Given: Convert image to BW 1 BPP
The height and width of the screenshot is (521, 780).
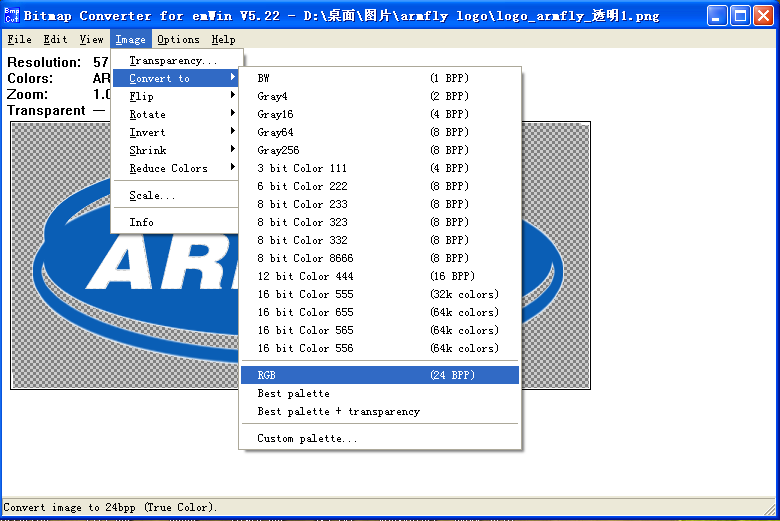Looking at the screenshot, I should click(x=380, y=78).
